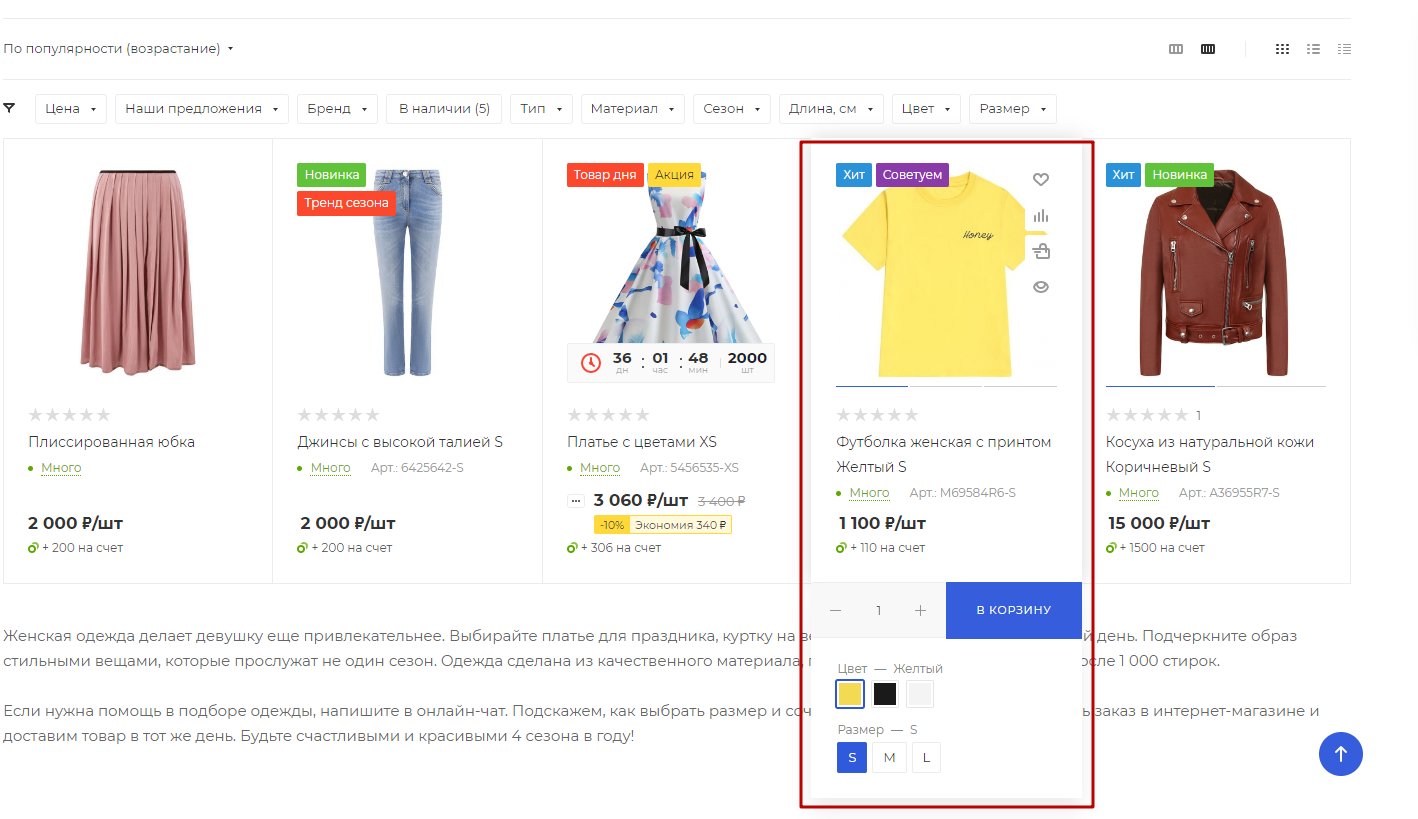Click brown leather jacket image
Screen dimensions: 1418x819
pos(1216,272)
